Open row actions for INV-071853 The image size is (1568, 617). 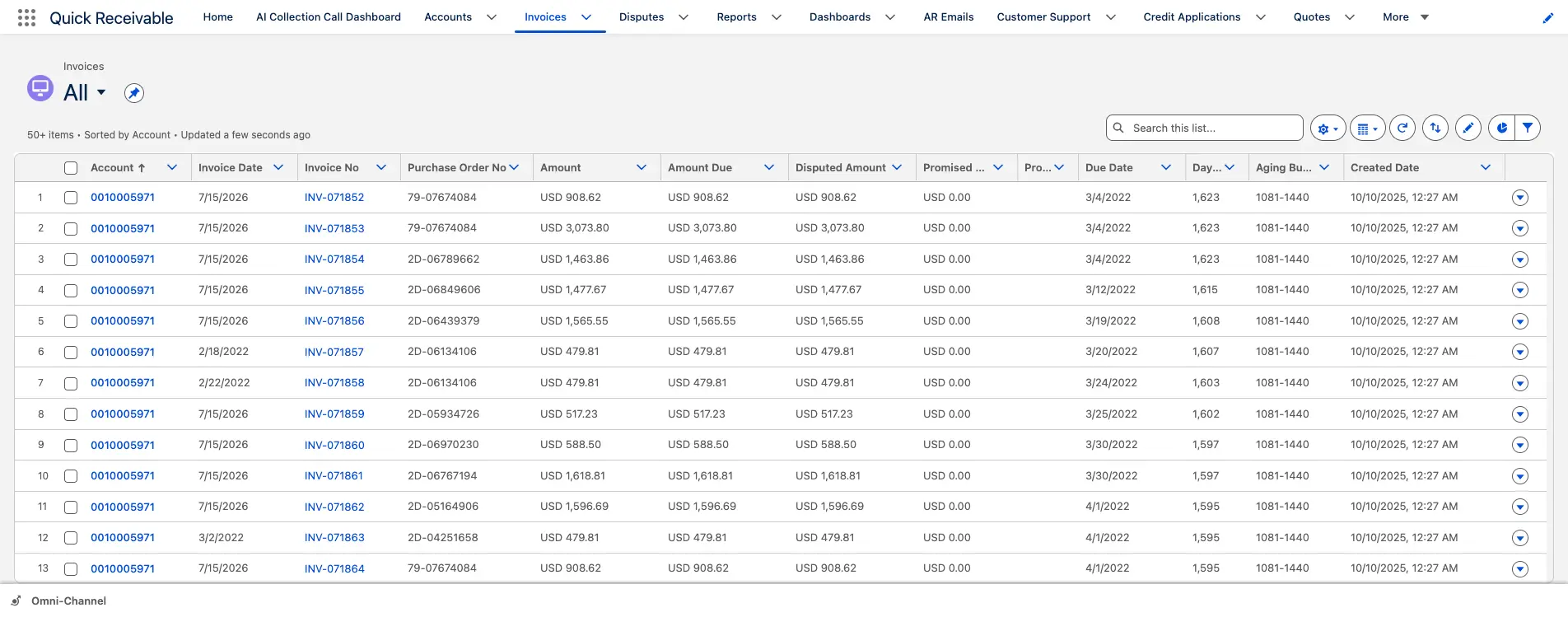coord(1520,228)
